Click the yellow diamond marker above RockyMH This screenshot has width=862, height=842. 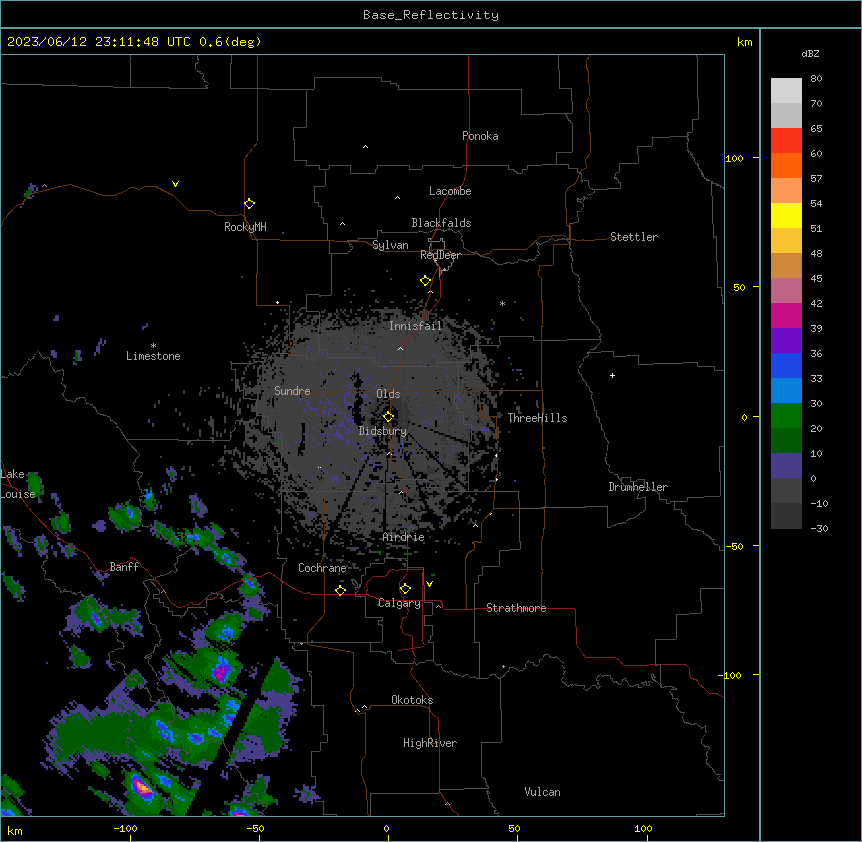coord(249,204)
